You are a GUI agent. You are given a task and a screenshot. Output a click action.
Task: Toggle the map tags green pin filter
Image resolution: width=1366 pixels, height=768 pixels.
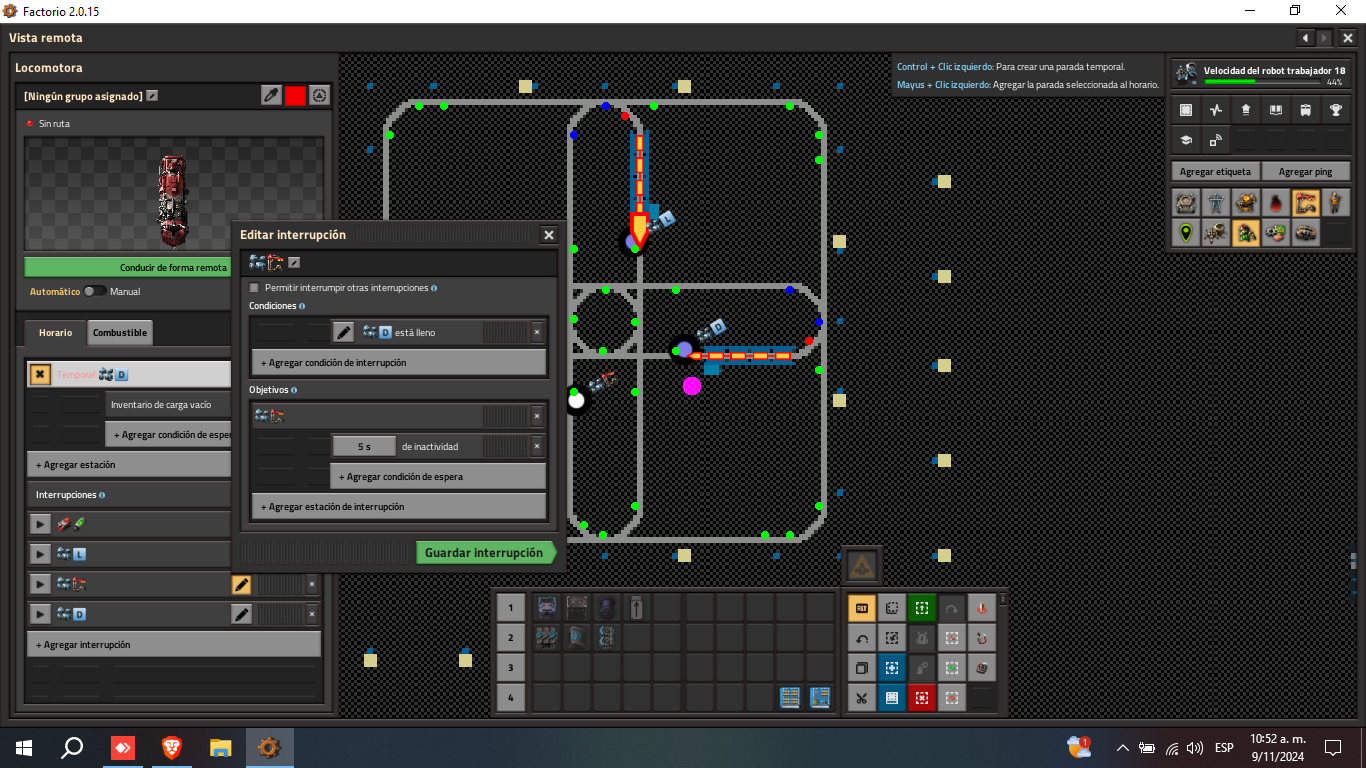click(x=1186, y=234)
